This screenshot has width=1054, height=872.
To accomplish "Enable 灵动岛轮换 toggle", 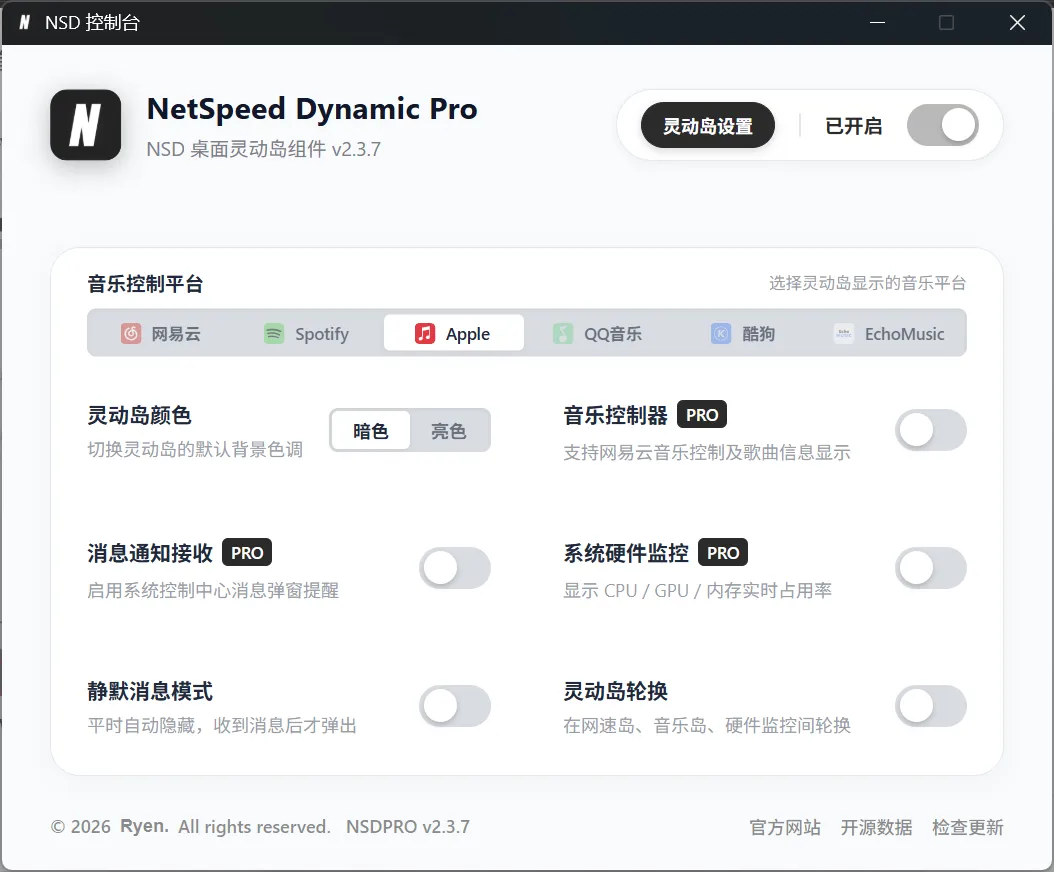I will (930, 706).
